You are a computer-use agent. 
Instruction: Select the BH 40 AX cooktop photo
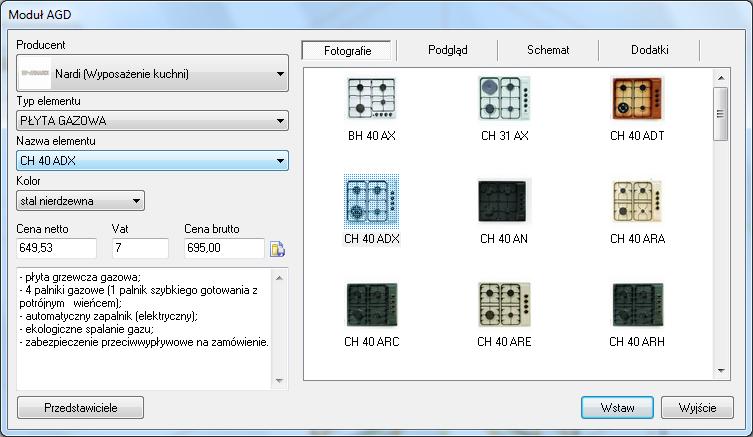tap(371, 98)
